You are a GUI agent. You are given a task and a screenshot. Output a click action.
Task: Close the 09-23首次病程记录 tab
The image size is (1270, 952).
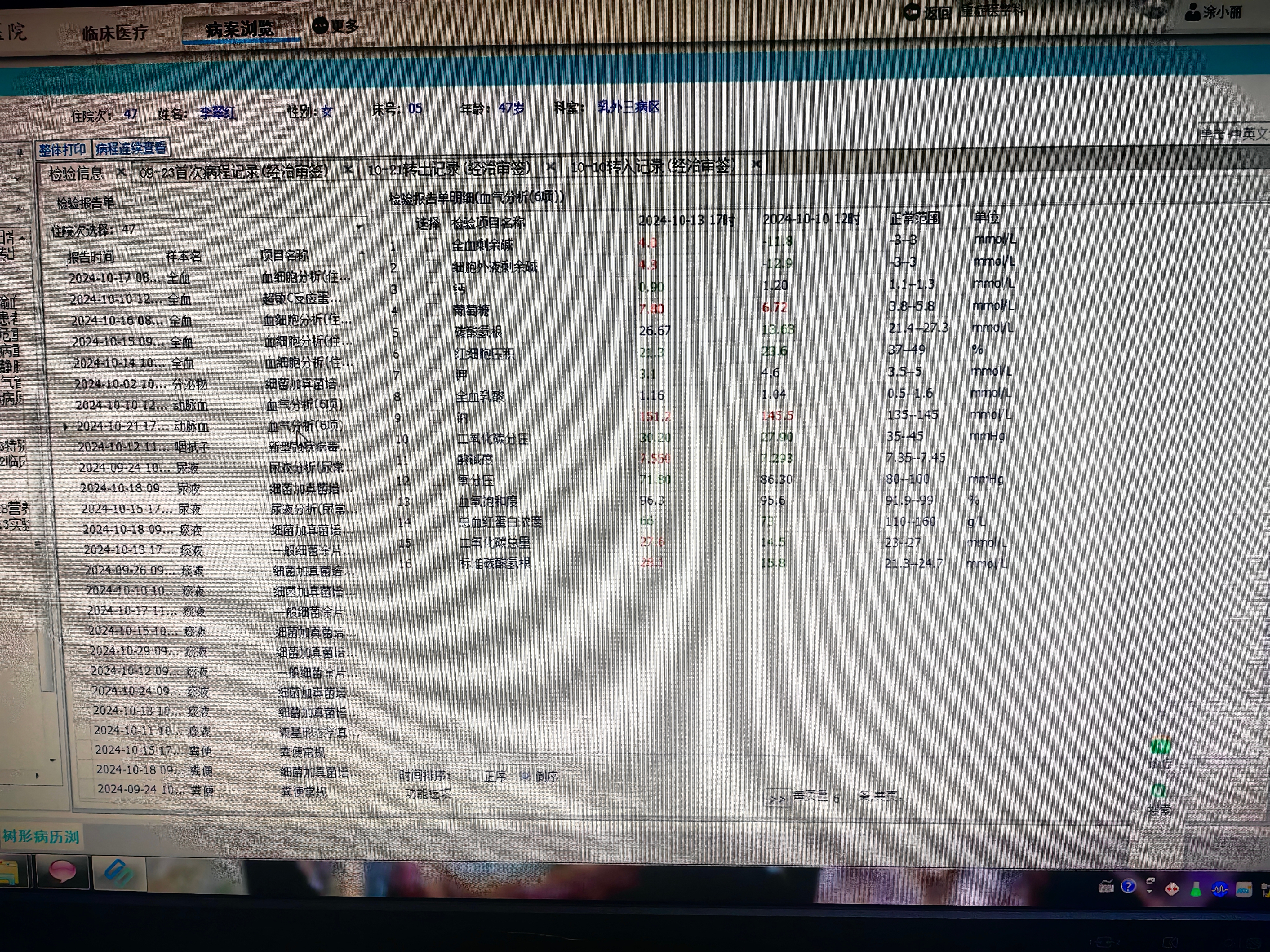[x=348, y=169]
